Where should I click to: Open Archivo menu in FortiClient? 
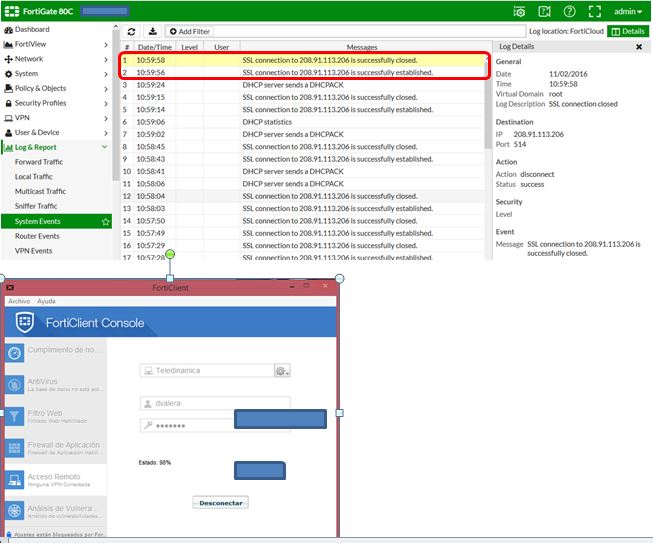[19, 301]
